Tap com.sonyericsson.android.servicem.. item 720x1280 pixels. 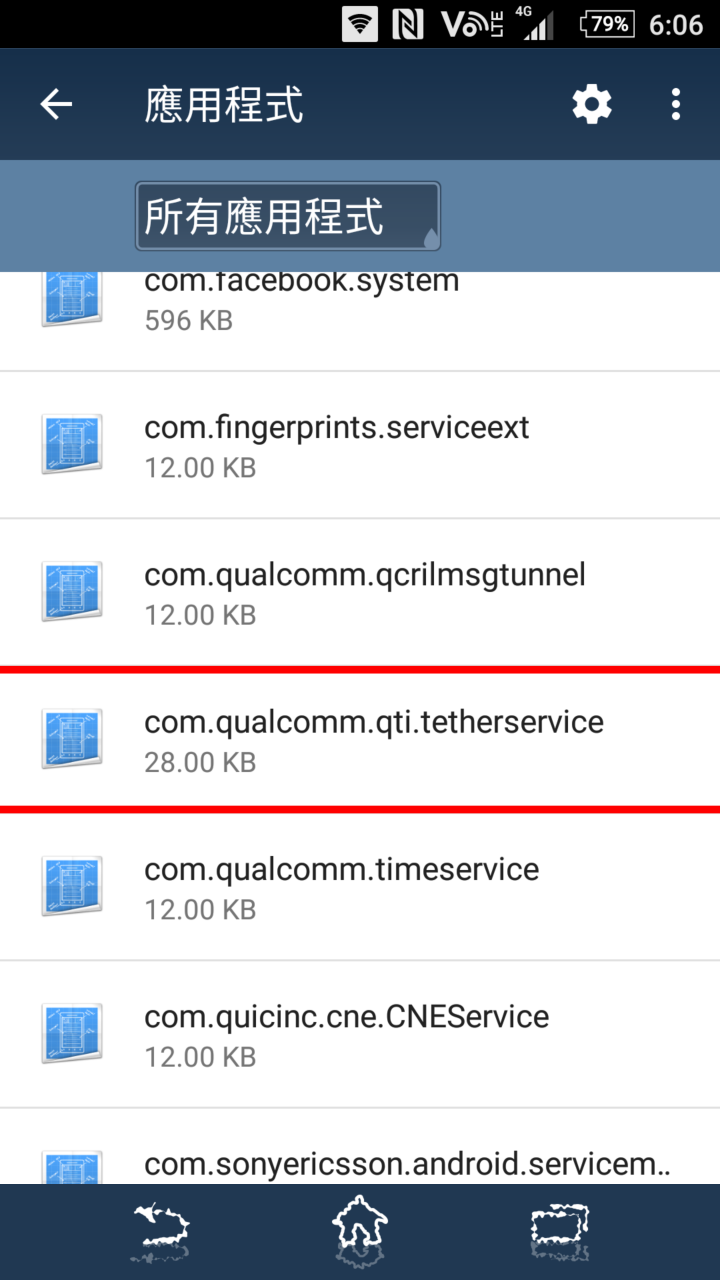pos(360,1147)
